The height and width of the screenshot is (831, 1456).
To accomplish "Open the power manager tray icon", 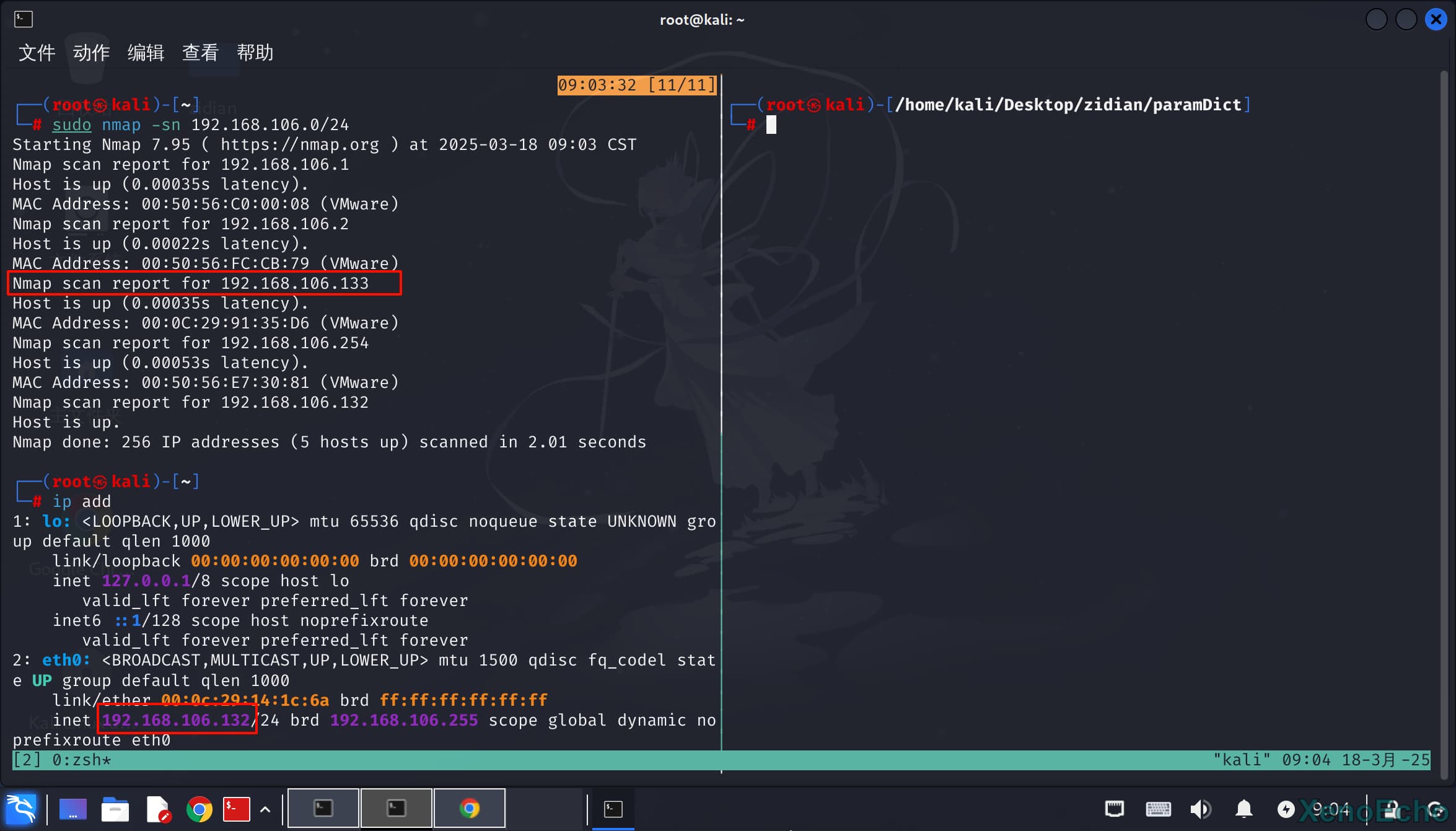I will click(x=1286, y=809).
